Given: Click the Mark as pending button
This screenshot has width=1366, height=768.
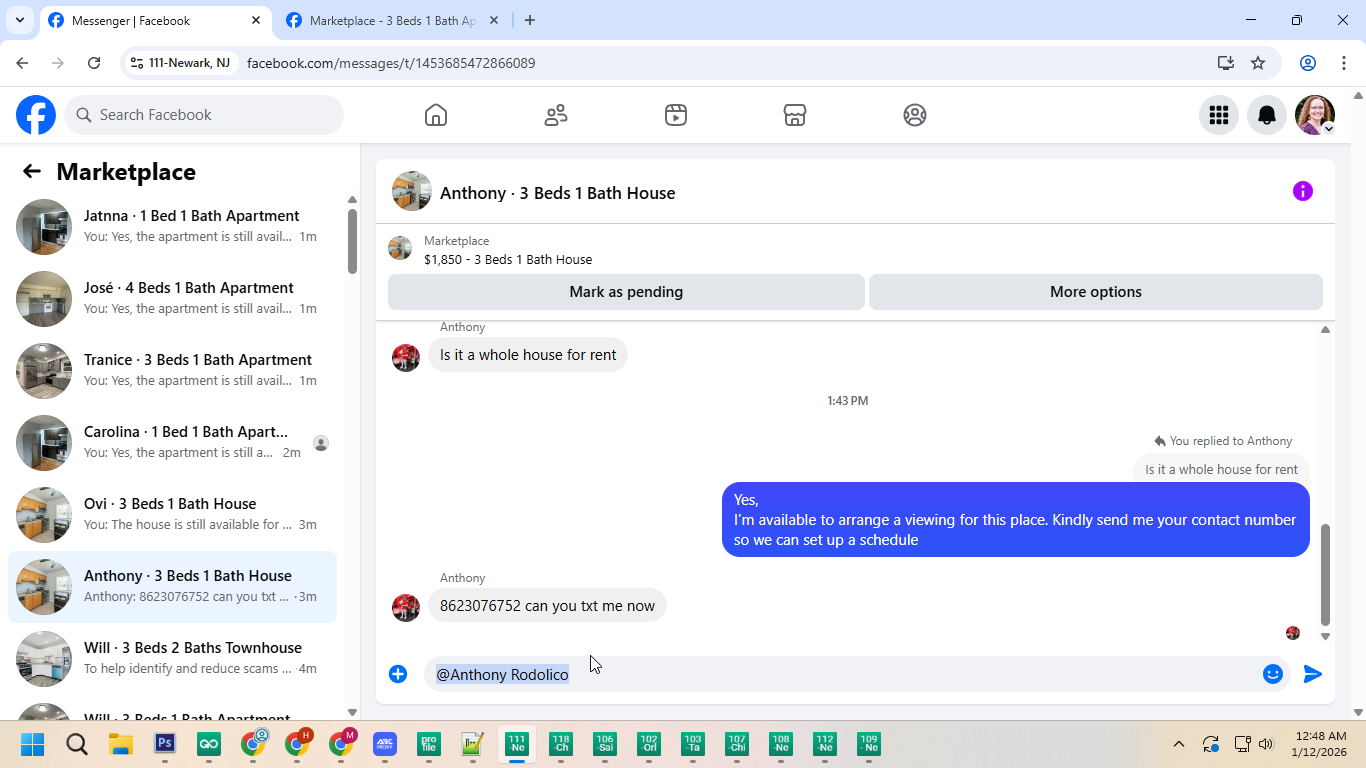Looking at the screenshot, I should coord(626,292).
